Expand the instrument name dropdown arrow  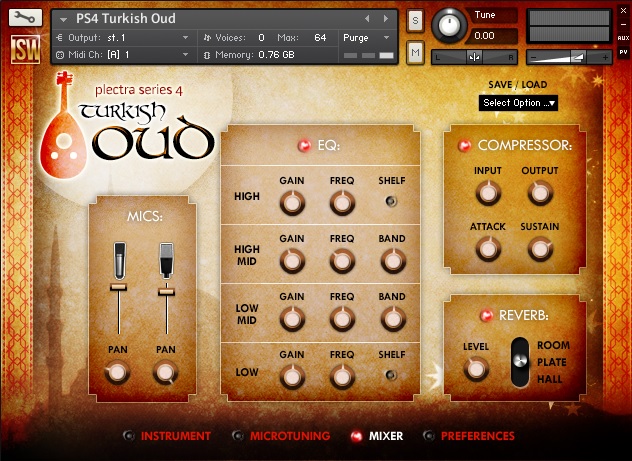63,19
